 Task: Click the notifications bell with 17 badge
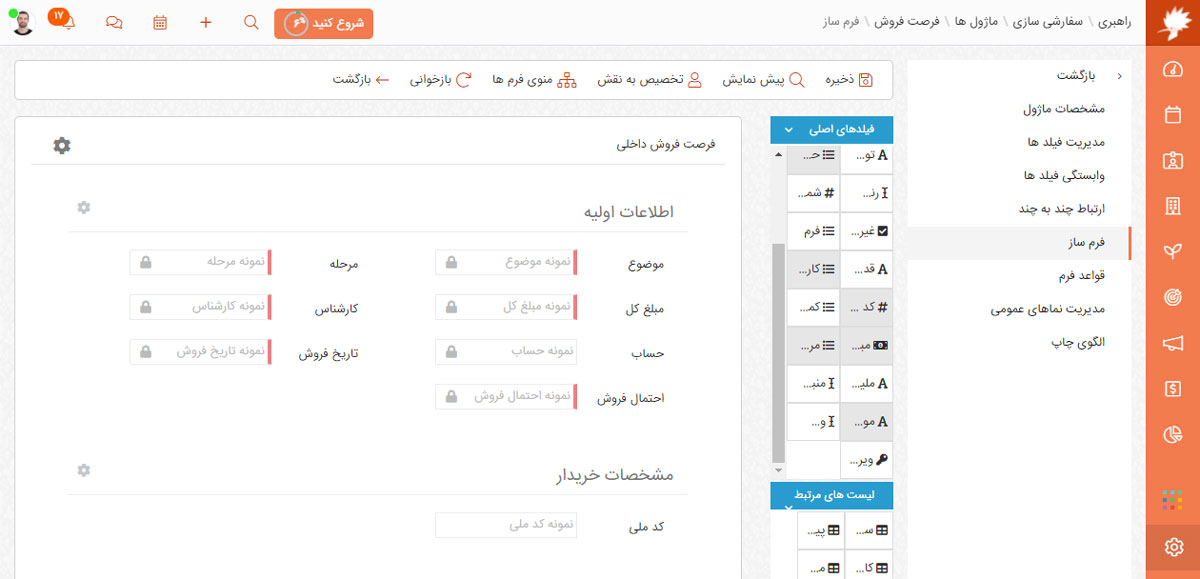point(66,23)
